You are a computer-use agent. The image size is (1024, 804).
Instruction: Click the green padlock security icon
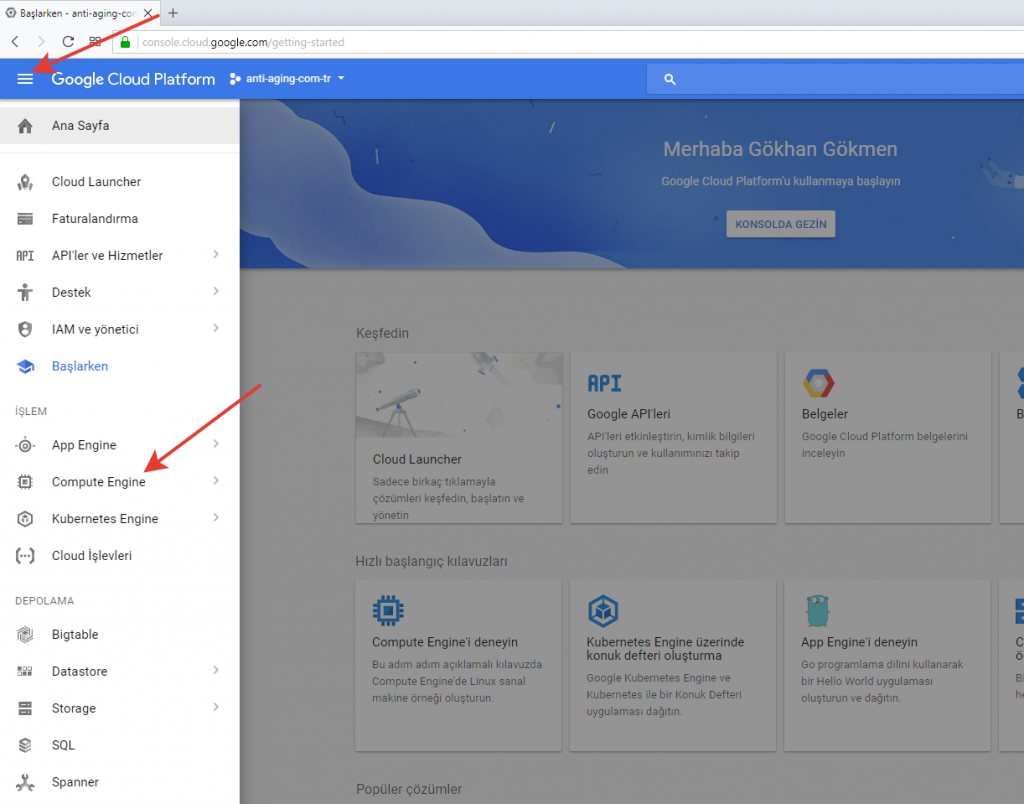pyautogui.click(x=125, y=42)
